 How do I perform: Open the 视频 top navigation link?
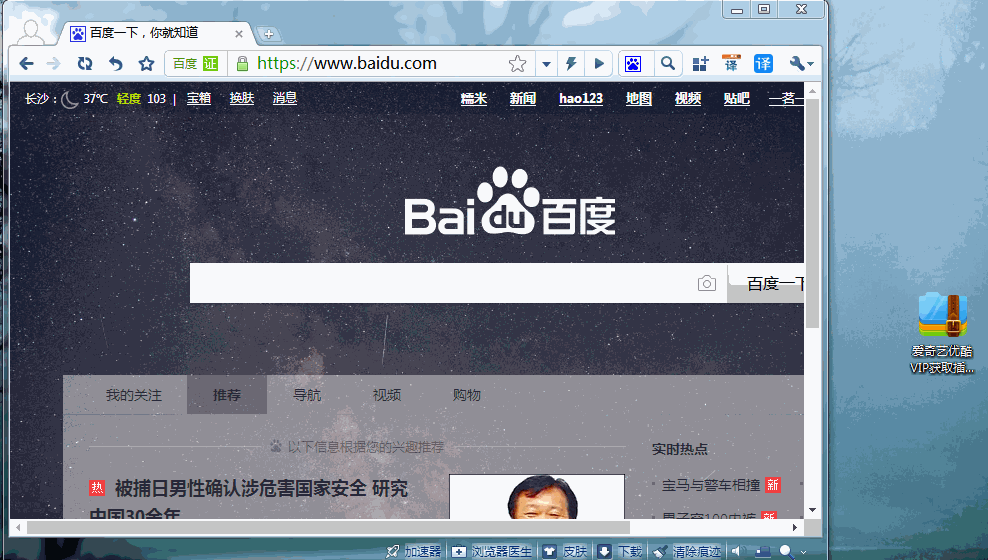click(687, 98)
